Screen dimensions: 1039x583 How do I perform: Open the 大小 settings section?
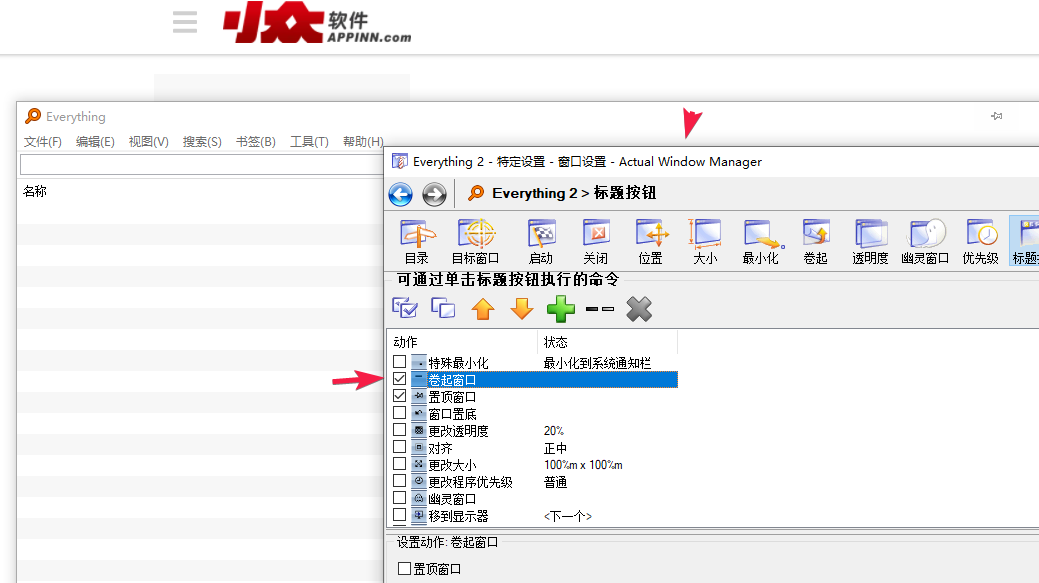click(705, 242)
